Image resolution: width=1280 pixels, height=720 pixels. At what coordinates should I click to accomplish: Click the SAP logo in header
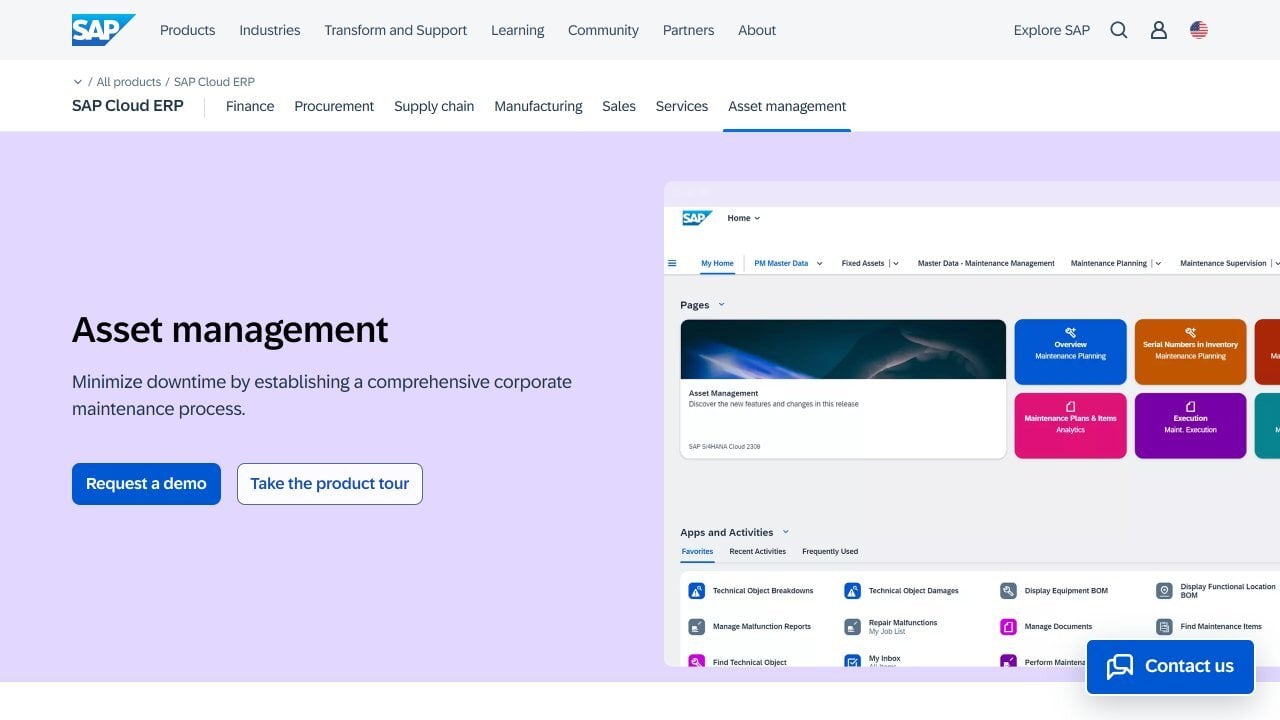pos(102,30)
